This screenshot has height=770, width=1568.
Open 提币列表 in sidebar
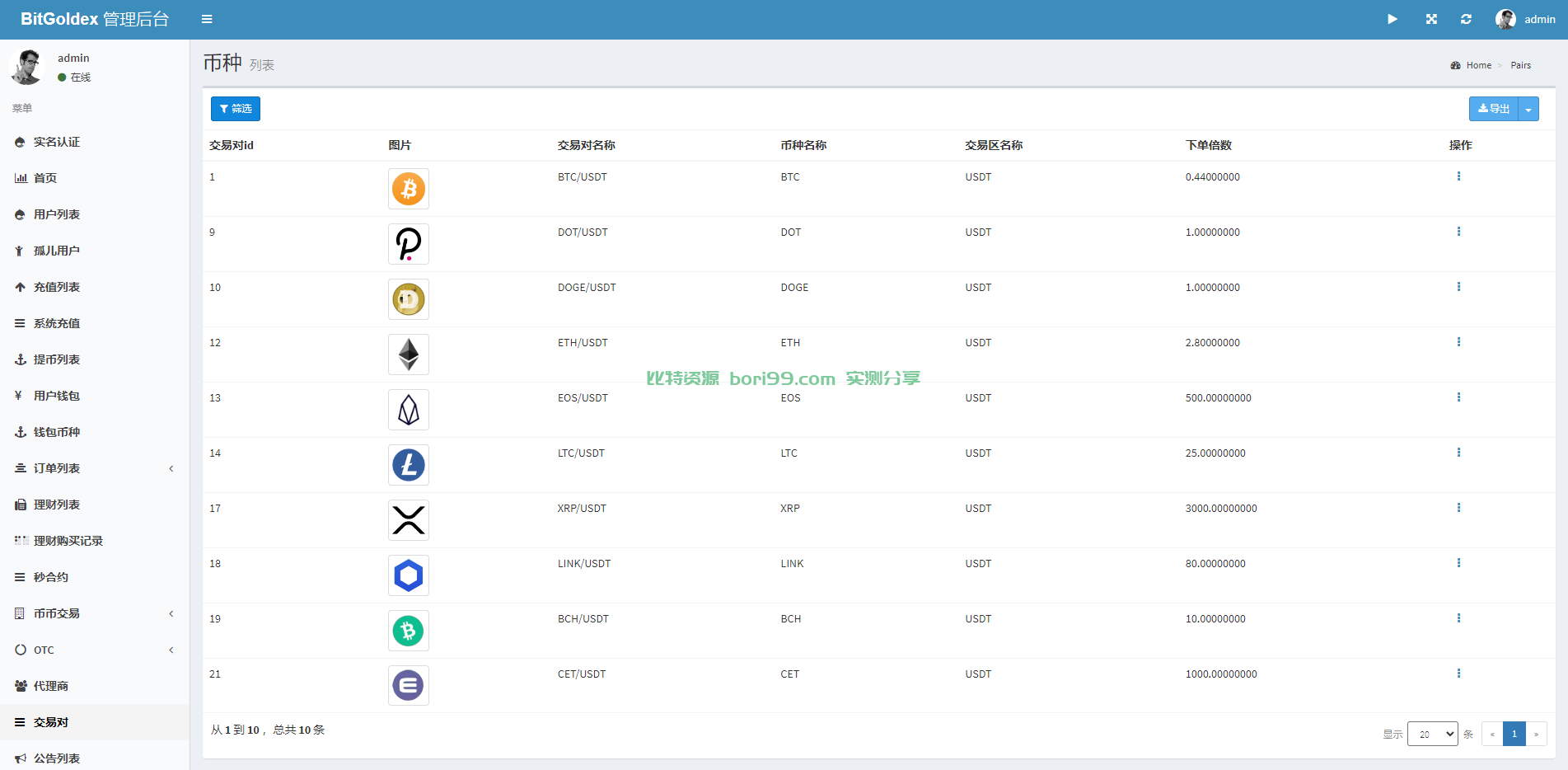(x=95, y=359)
